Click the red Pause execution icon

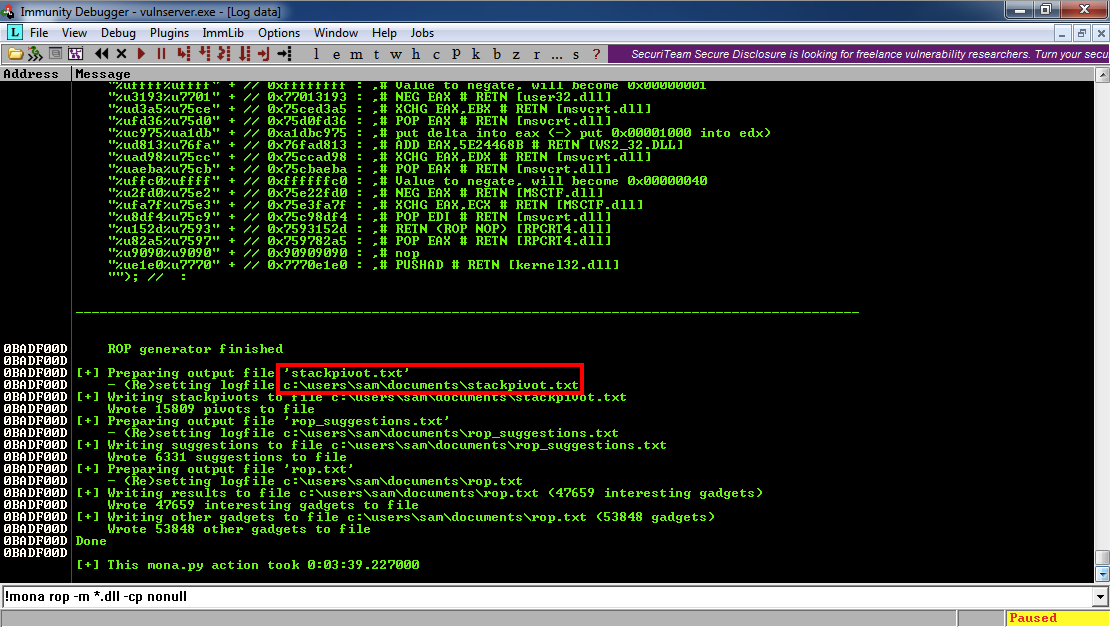(161, 54)
